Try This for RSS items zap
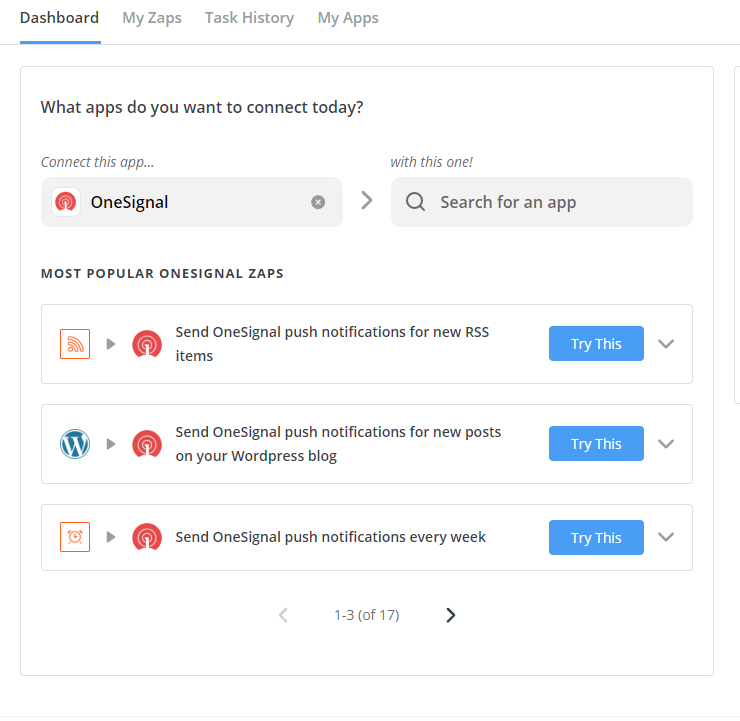Screen dimensions: 740x721 click(596, 344)
